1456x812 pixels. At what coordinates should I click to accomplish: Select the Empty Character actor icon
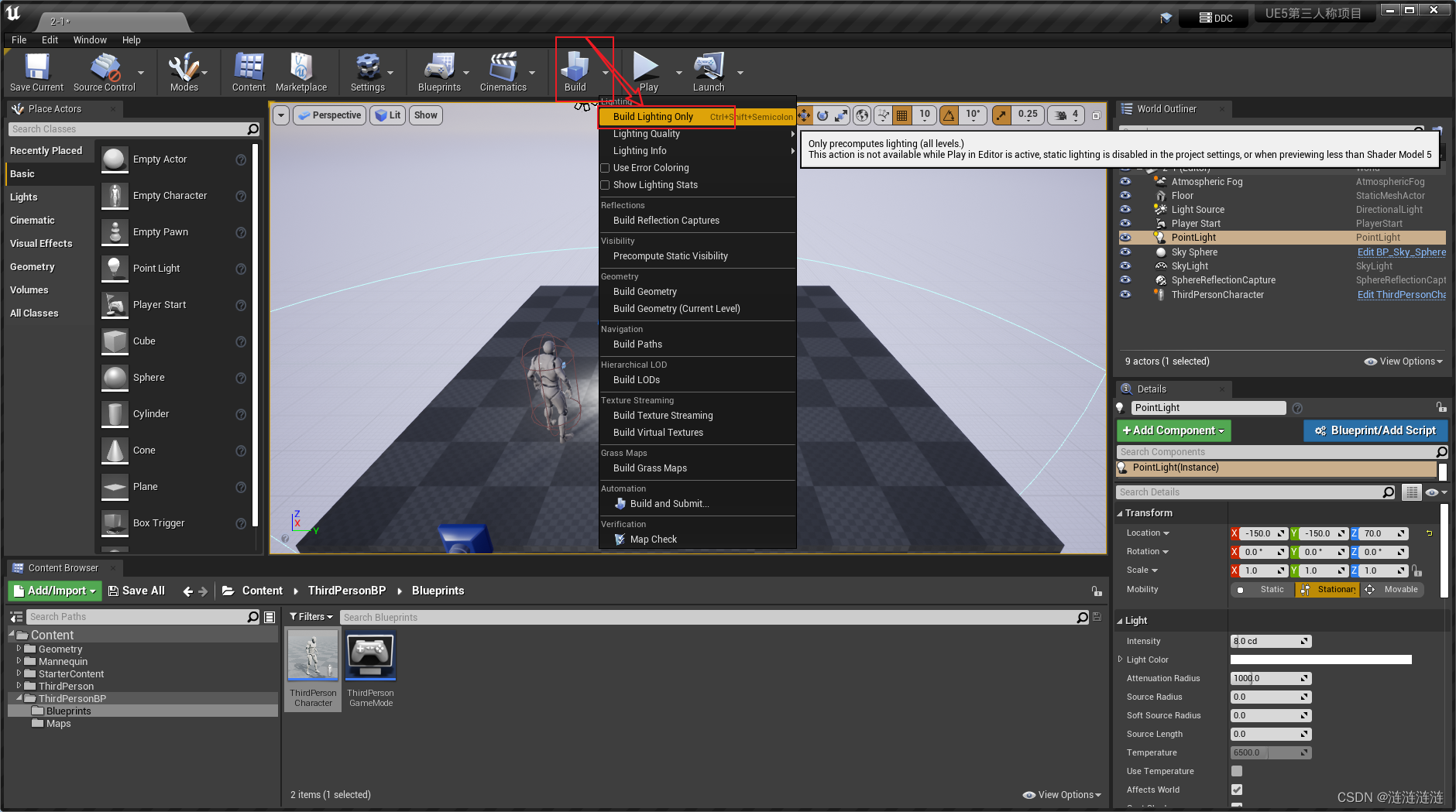coord(115,196)
